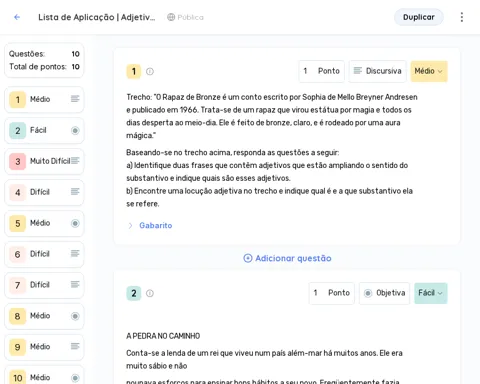Click the Objetiva type icon in question 2
Viewport: 480px width, 384px height.
click(x=368, y=293)
